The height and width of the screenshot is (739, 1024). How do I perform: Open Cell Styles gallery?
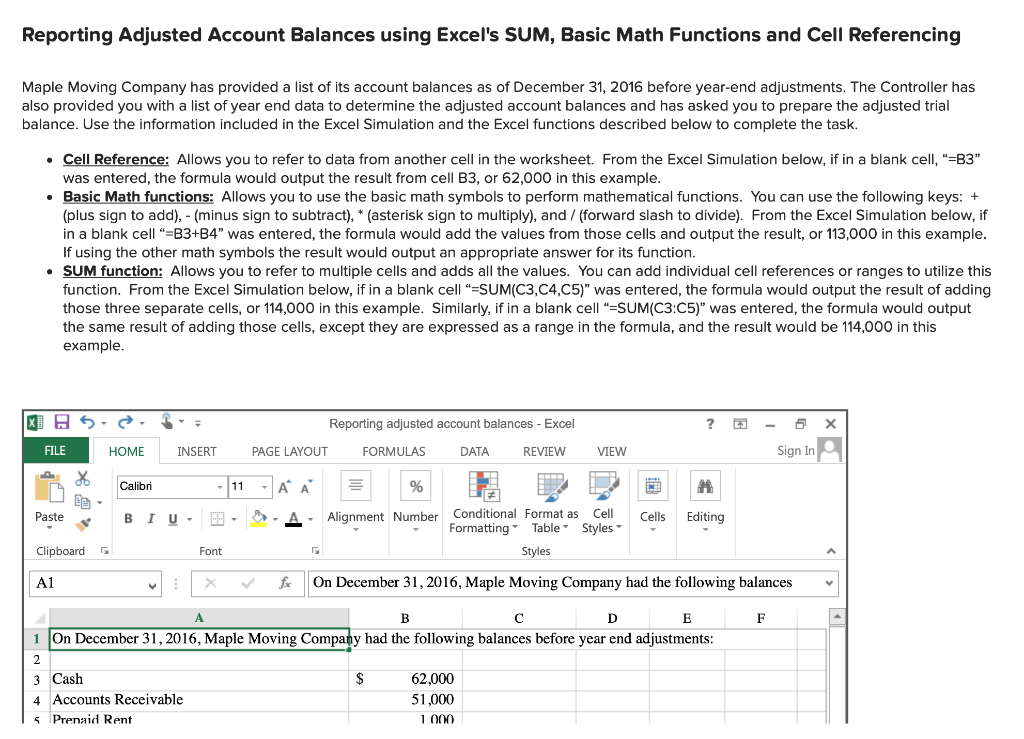[604, 486]
